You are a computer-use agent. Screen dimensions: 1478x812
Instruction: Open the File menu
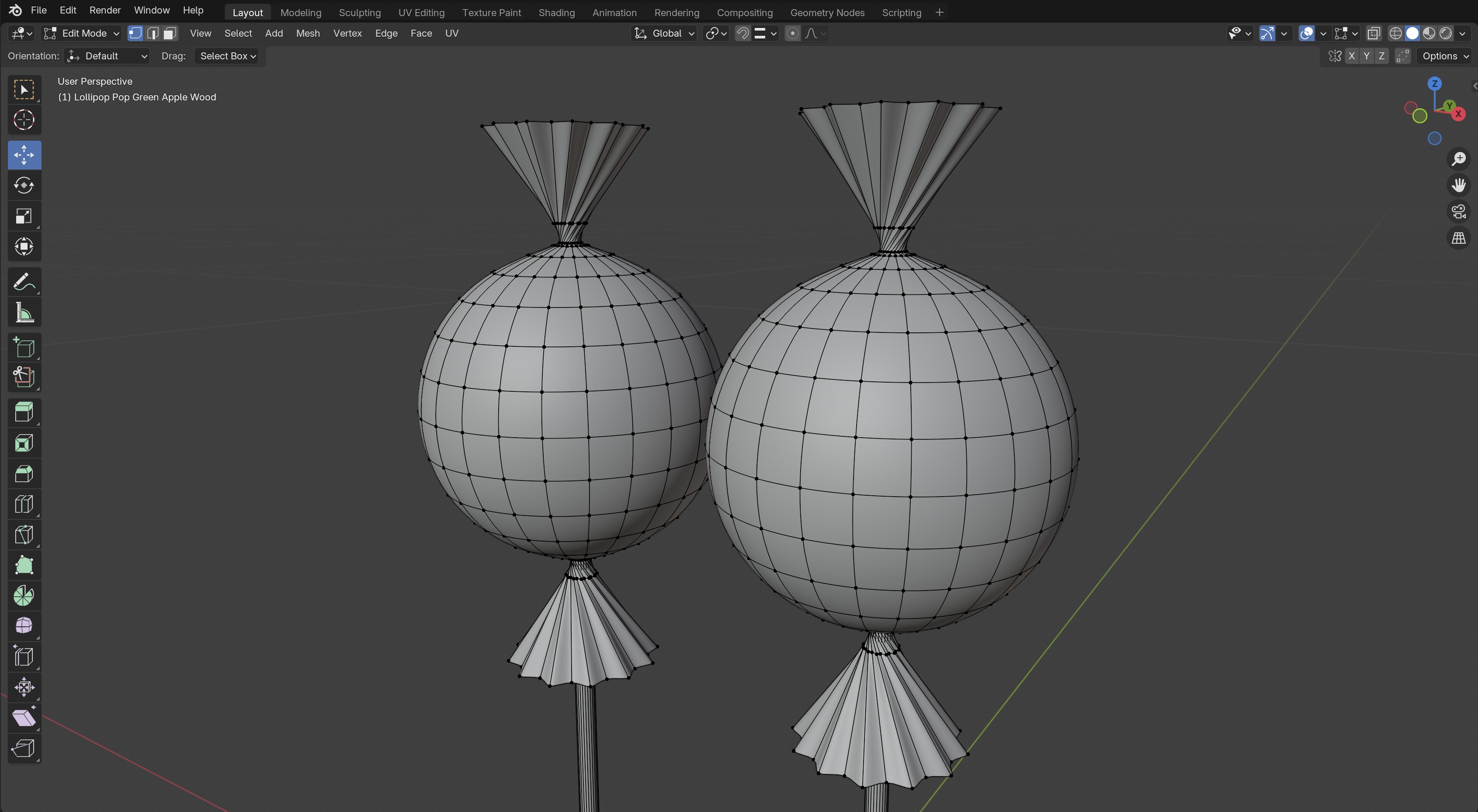coord(38,10)
